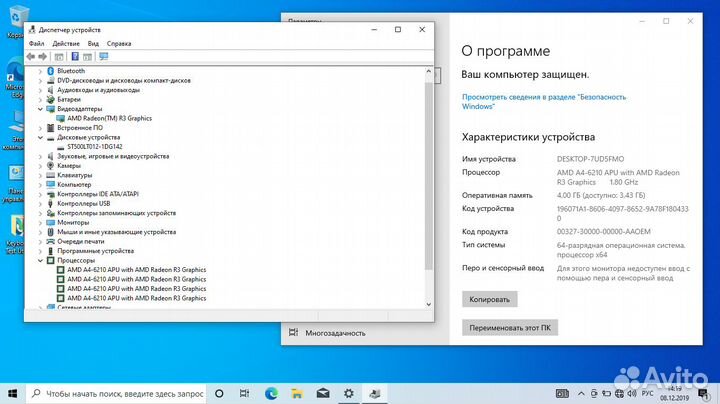720x404 pixels.
Task: Open the Вид menu
Action: pos(93,44)
